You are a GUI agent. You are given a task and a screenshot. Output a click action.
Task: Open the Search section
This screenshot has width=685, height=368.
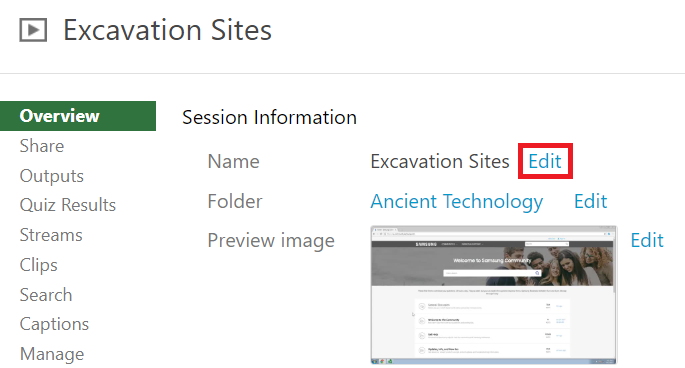[46, 295]
